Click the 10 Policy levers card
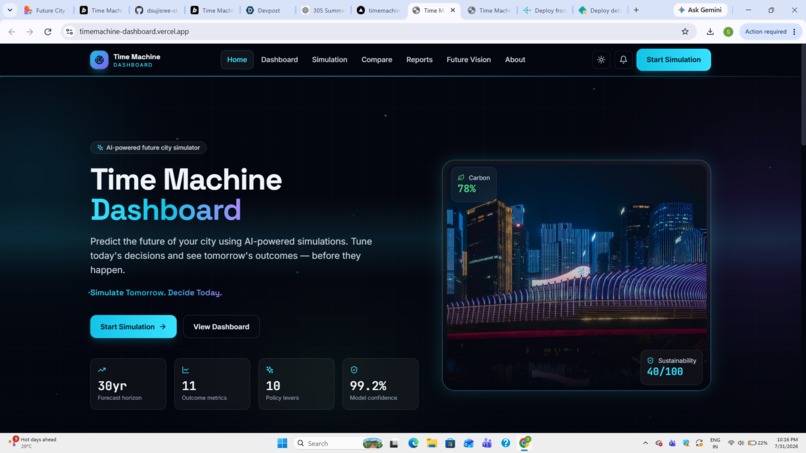 pos(296,384)
